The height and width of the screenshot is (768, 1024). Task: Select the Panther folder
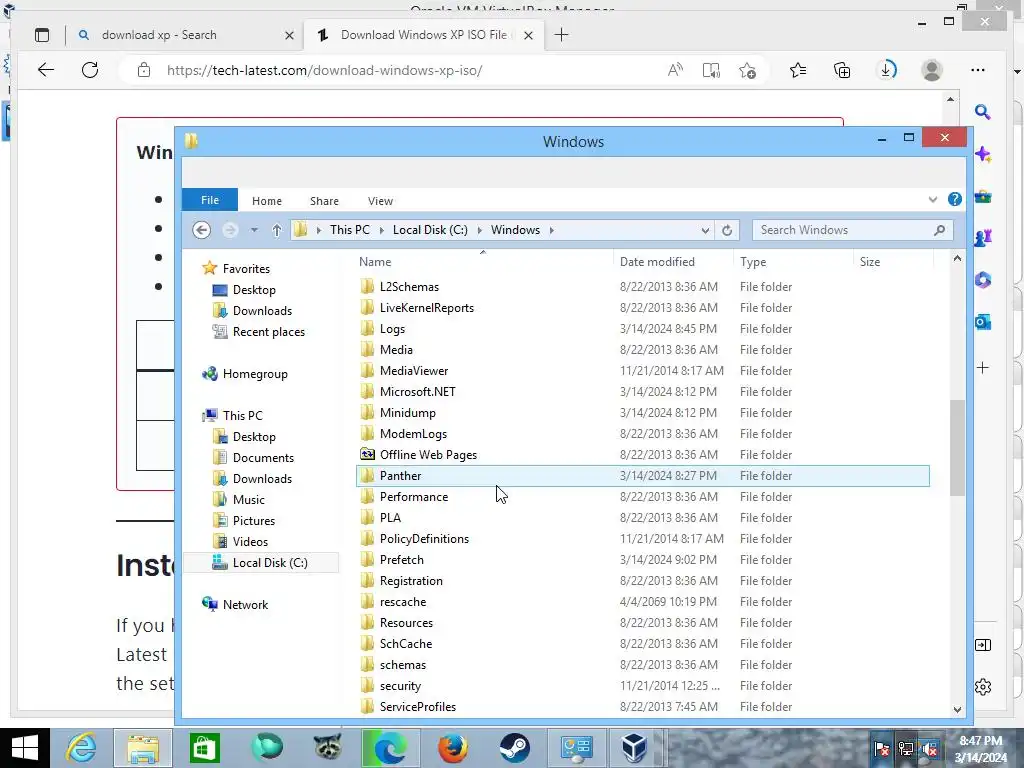(x=643, y=475)
